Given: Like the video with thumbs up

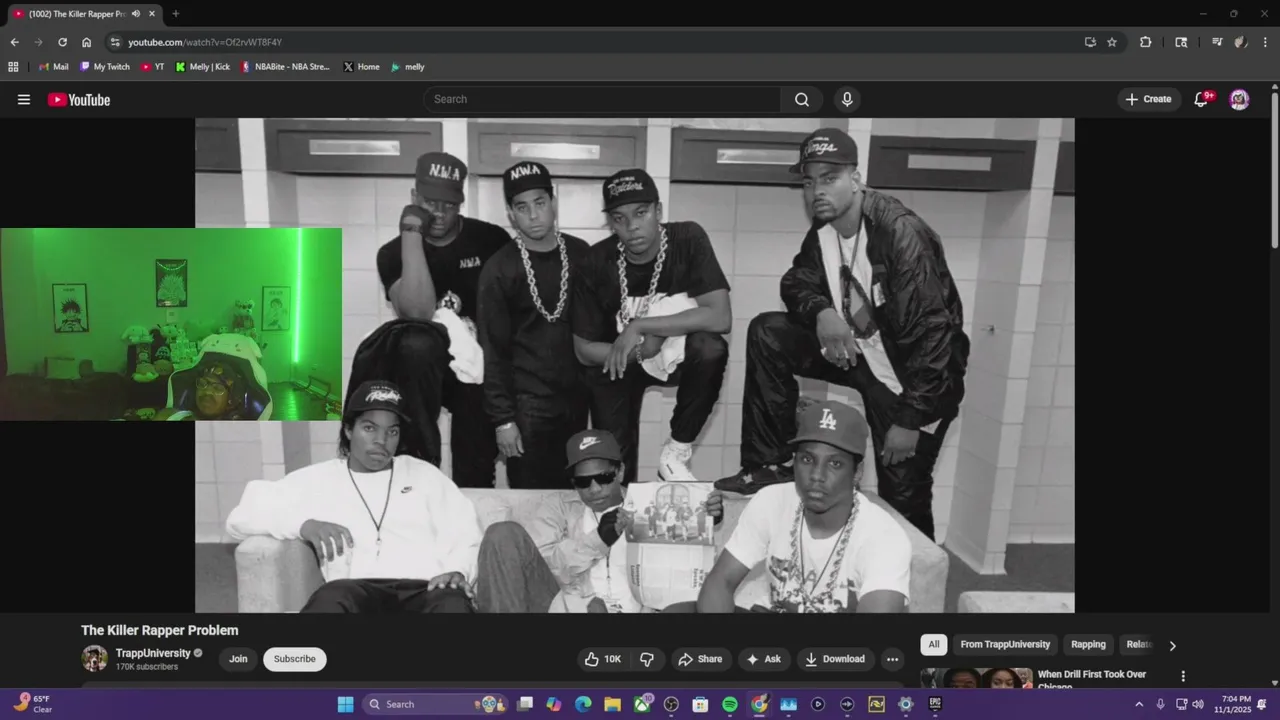Looking at the screenshot, I should tap(604, 659).
